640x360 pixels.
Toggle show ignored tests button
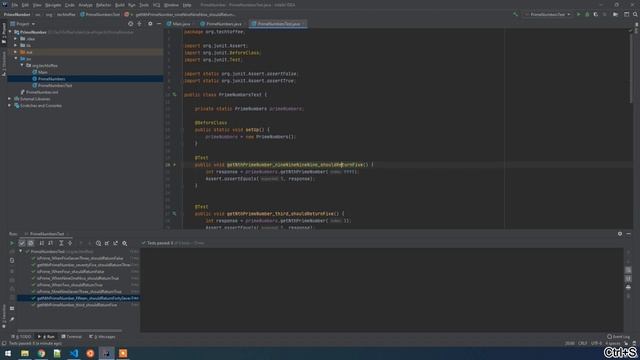pos(31,243)
